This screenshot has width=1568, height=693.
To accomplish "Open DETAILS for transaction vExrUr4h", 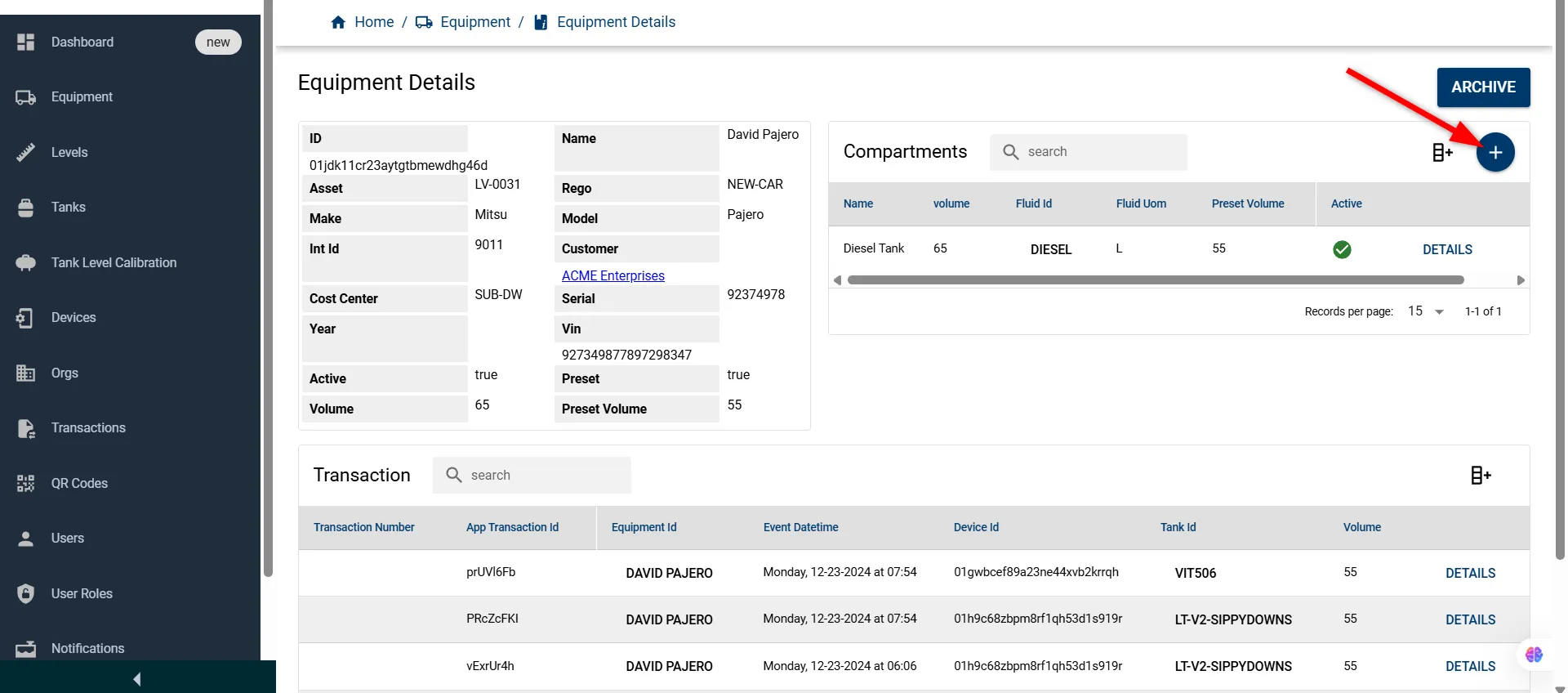I will 1470,666.
